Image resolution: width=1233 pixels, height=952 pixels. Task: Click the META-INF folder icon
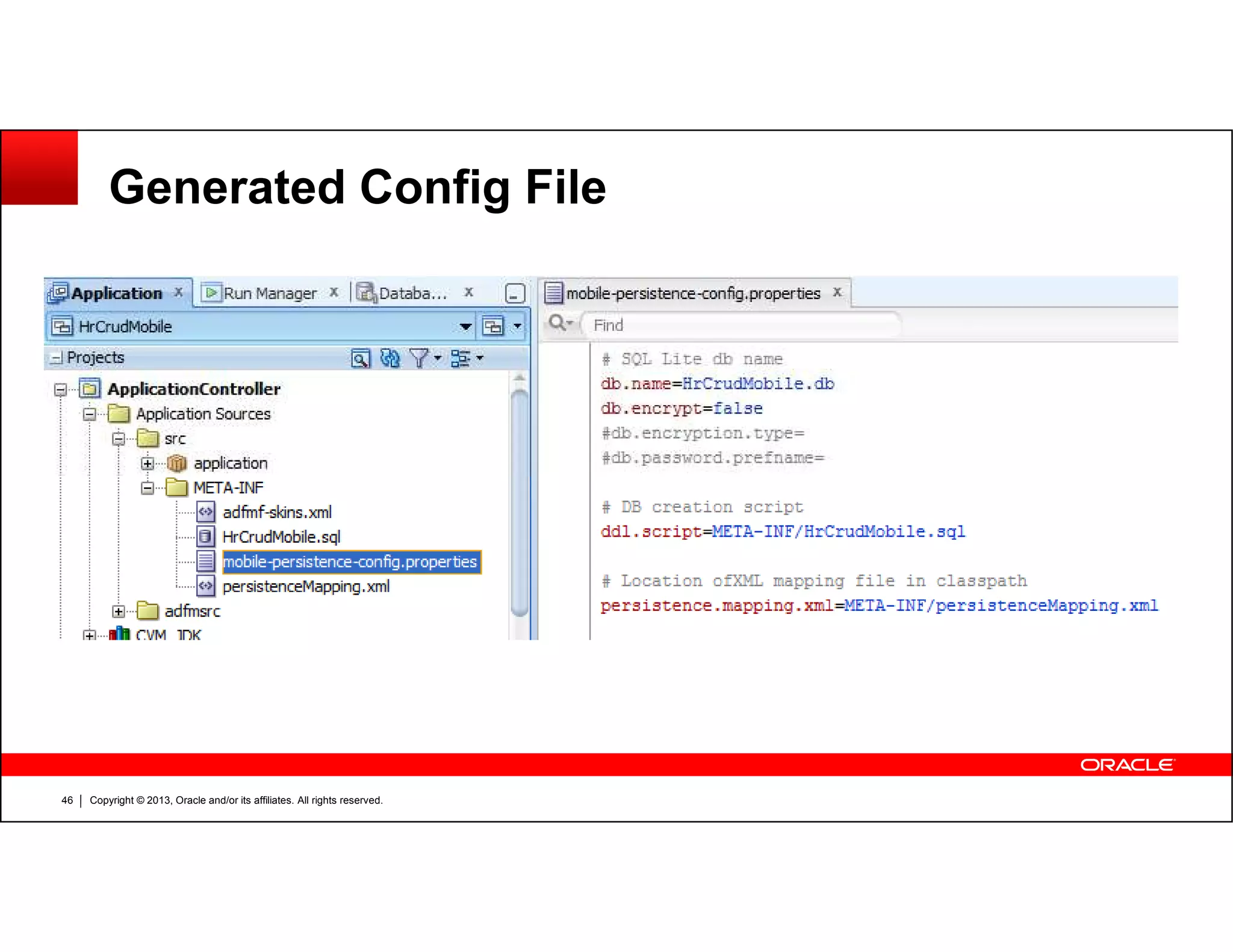coord(176,488)
